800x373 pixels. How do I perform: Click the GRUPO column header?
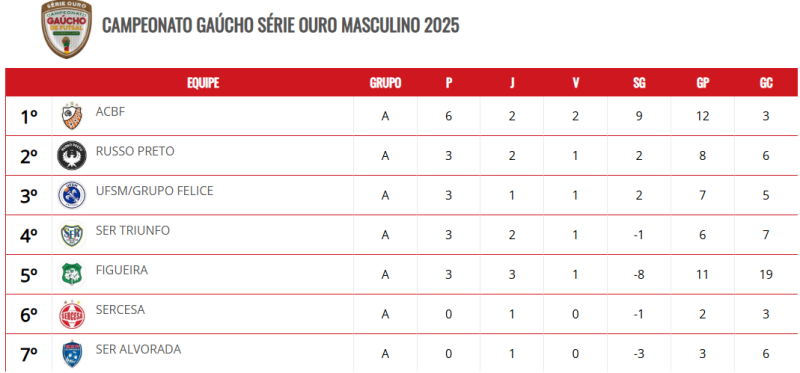point(385,83)
